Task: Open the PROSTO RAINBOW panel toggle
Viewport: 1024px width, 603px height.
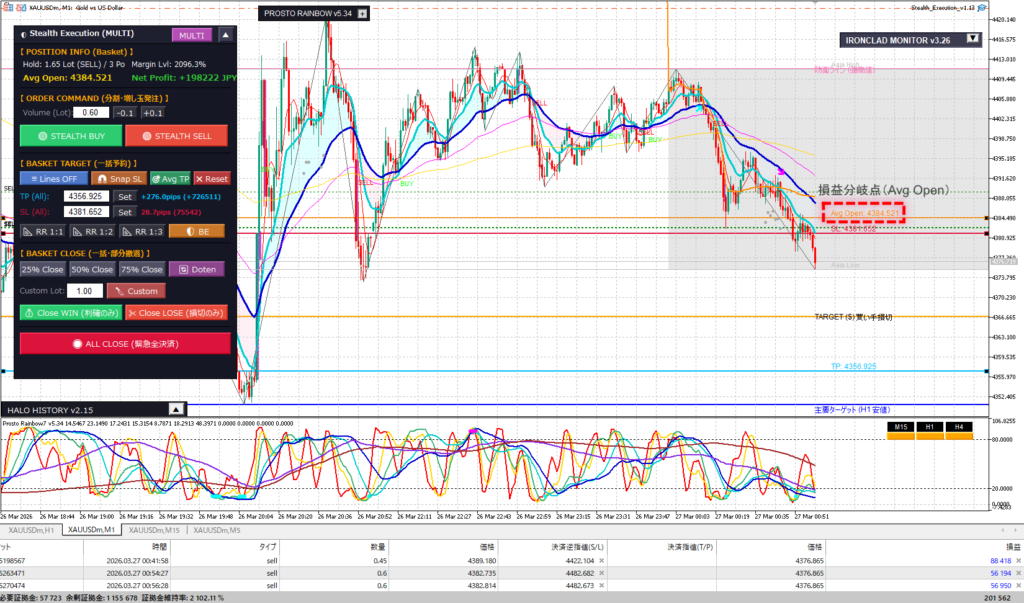Action: click(363, 14)
